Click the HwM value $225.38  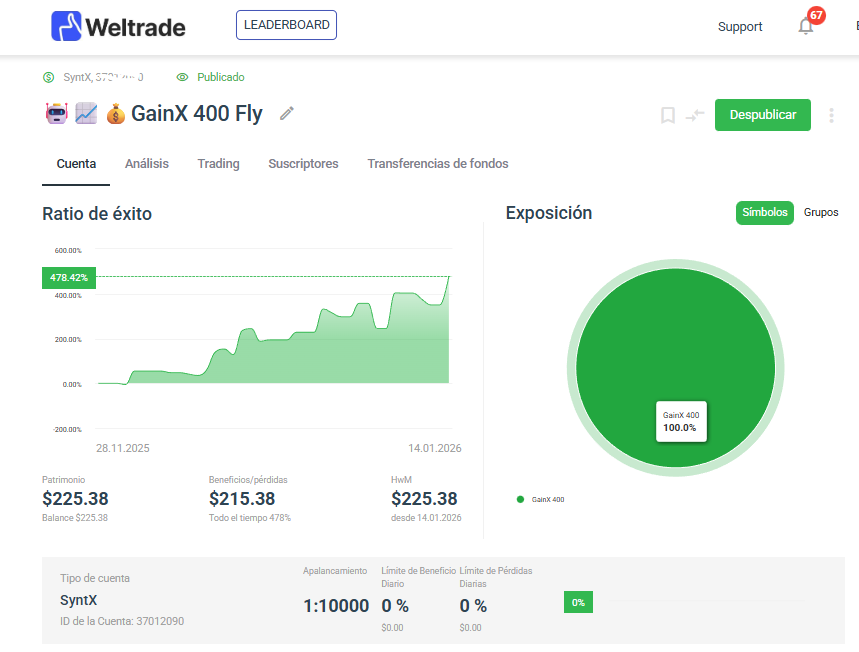424,499
